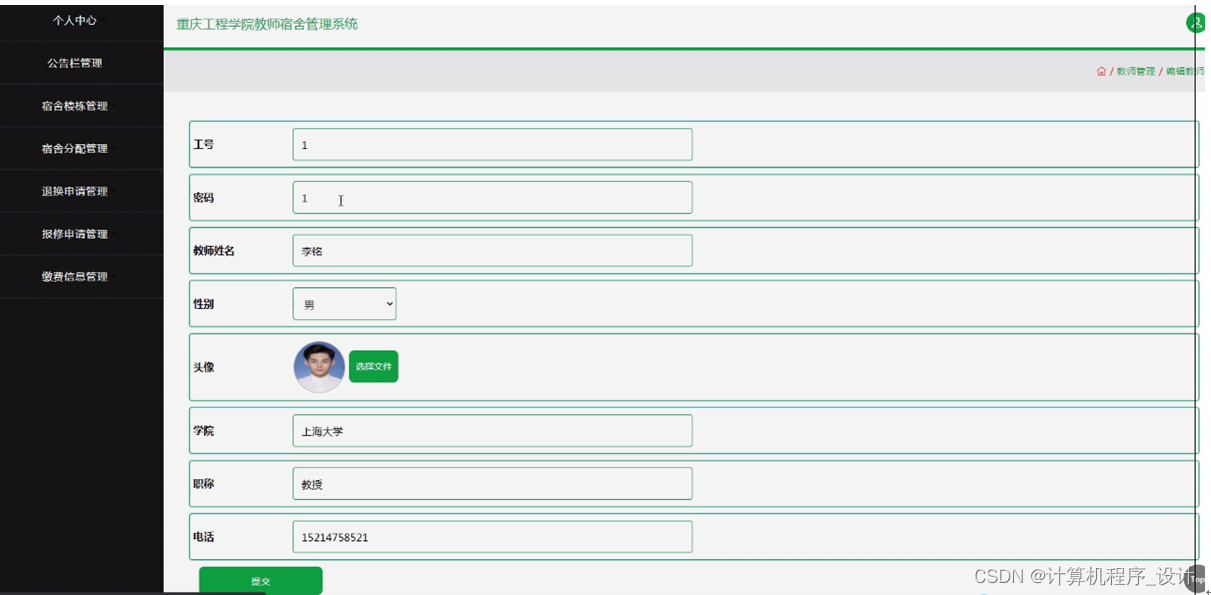
Task: Click the 学院 field showing 上海大学
Action: [492, 431]
